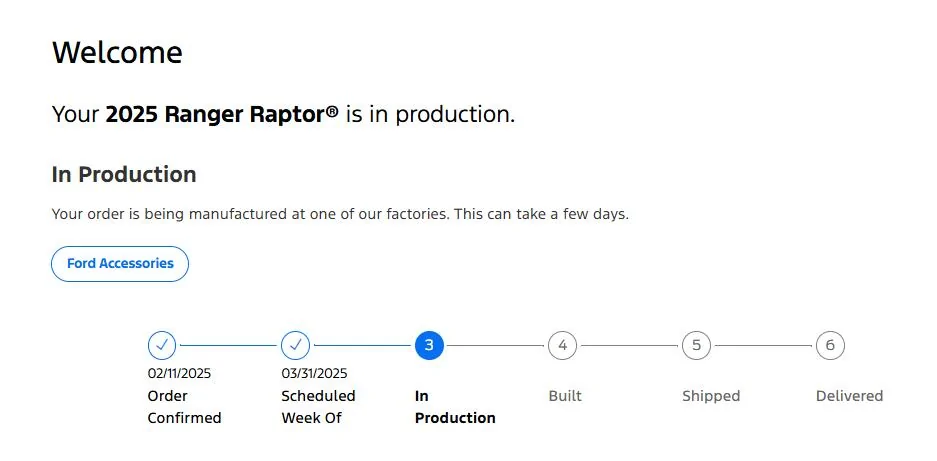The width and height of the screenshot is (937, 461).
Task: Click the 03/31/2025 scheduled date
Action: pyautogui.click(x=314, y=374)
